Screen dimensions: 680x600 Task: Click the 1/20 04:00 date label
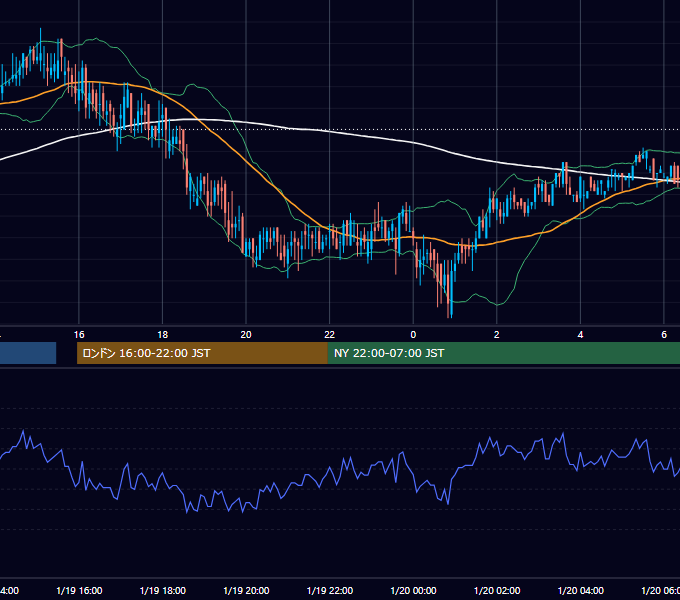(x=581, y=590)
